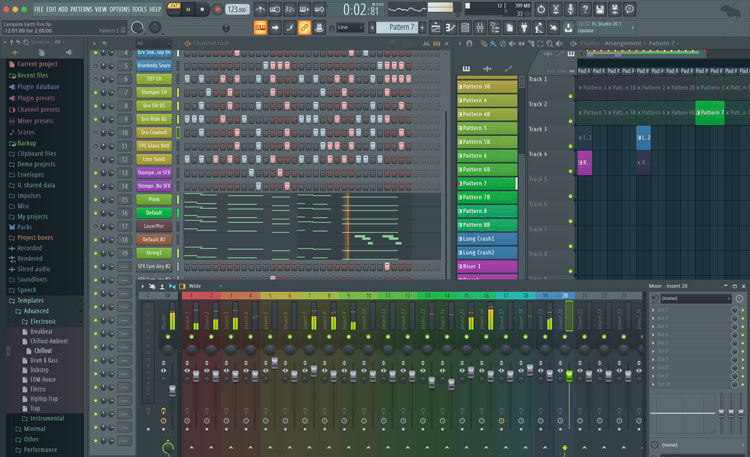Open the OPTIONS menu
Image resolution: width=750 pixels, height=457 pixels.
120,9
